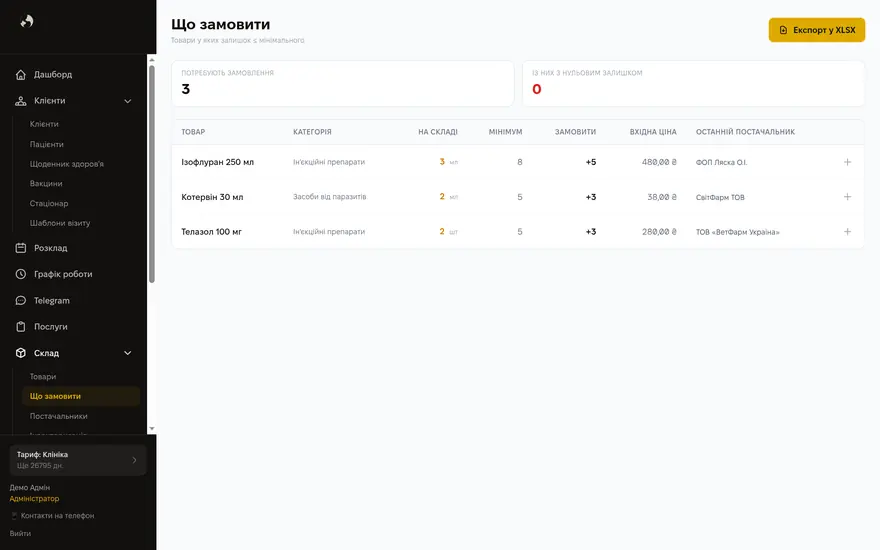Click Засоби від паразитів category cell
The height and width of the screenshot is (550, 880).
[329, 197]
